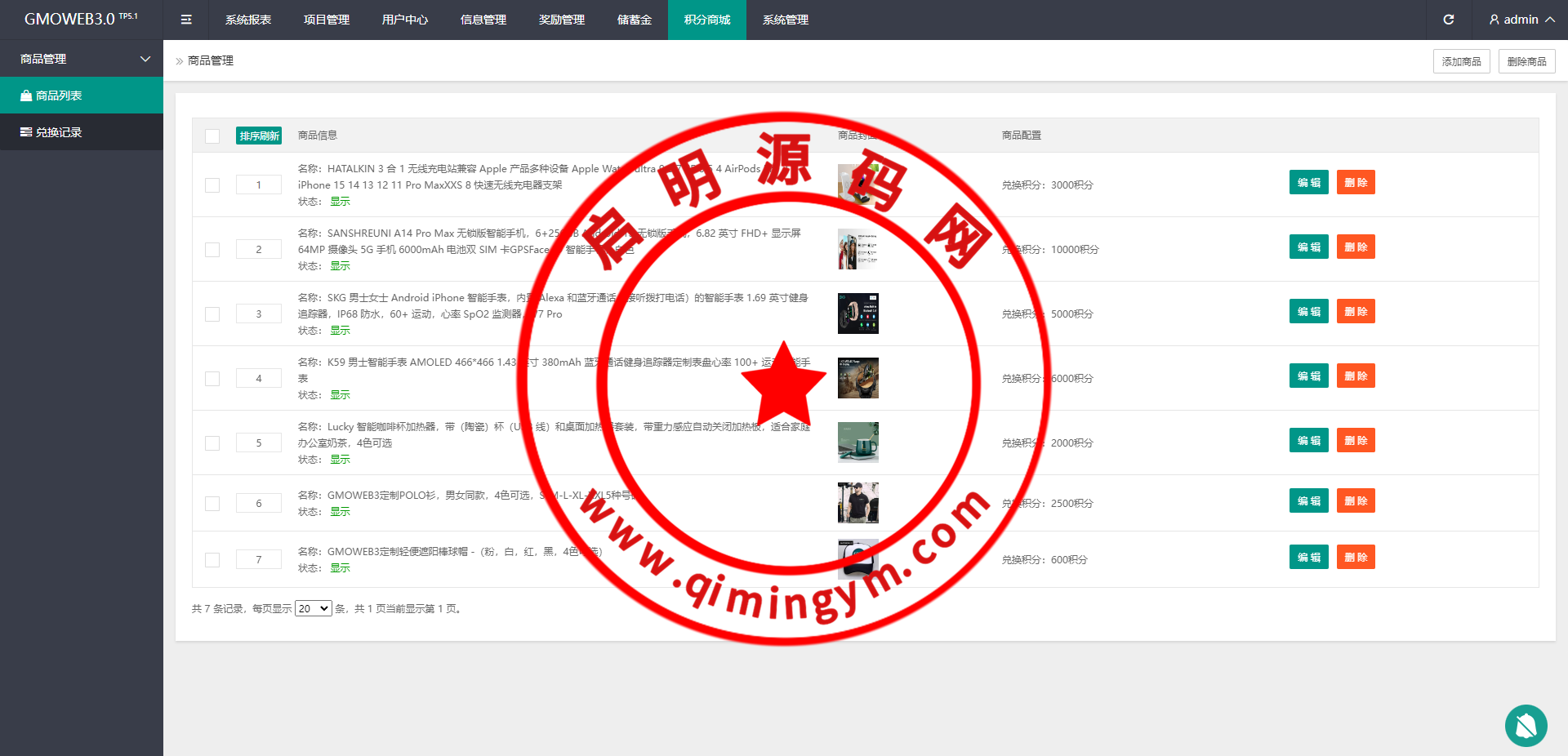
Task: Click the admin user profile icon
Action: (x=1494, y=20)
